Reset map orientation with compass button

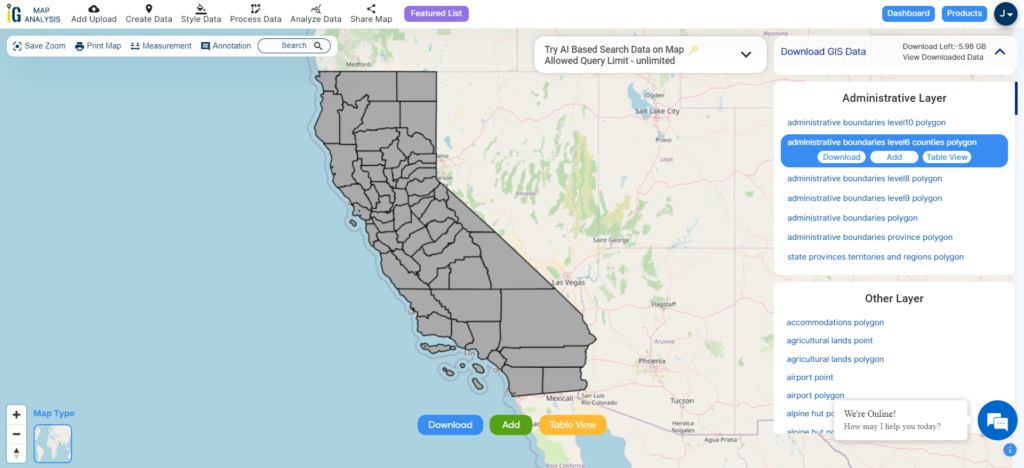(17, 452)
